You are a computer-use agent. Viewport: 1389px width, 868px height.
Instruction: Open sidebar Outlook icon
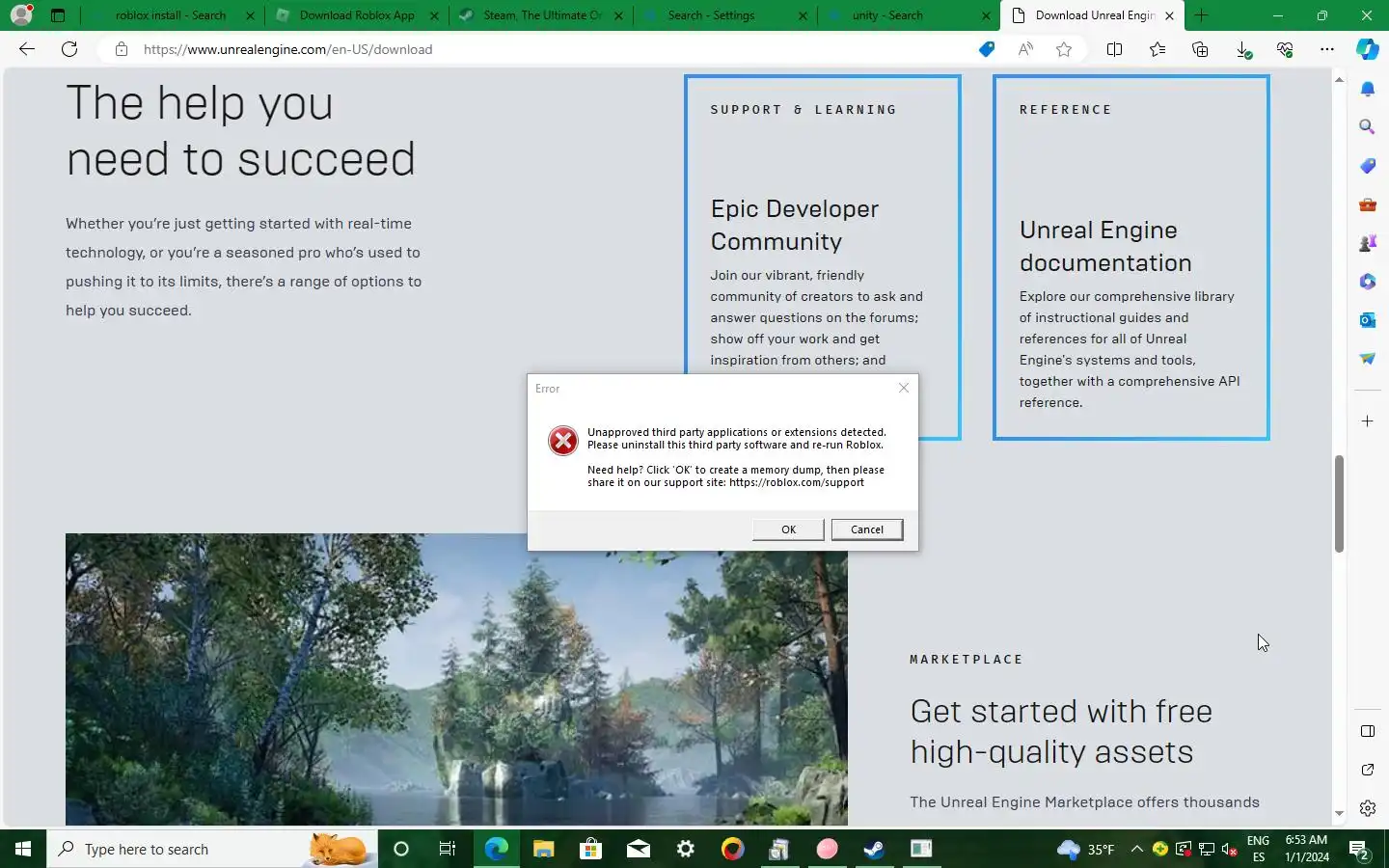click(1368, 320)
